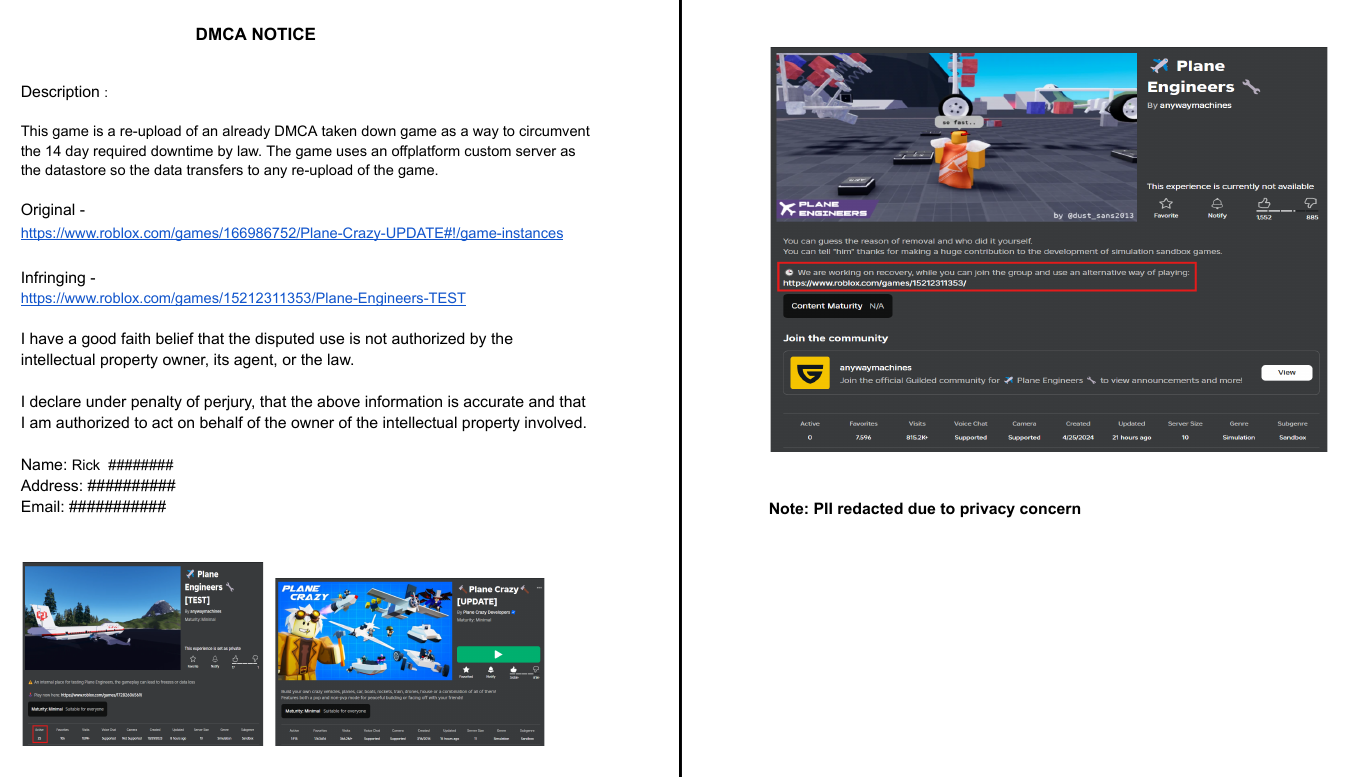Click Notify bell on large Plane Engineers page
Screen dimensions: 1348x777
coord(1217,203)
